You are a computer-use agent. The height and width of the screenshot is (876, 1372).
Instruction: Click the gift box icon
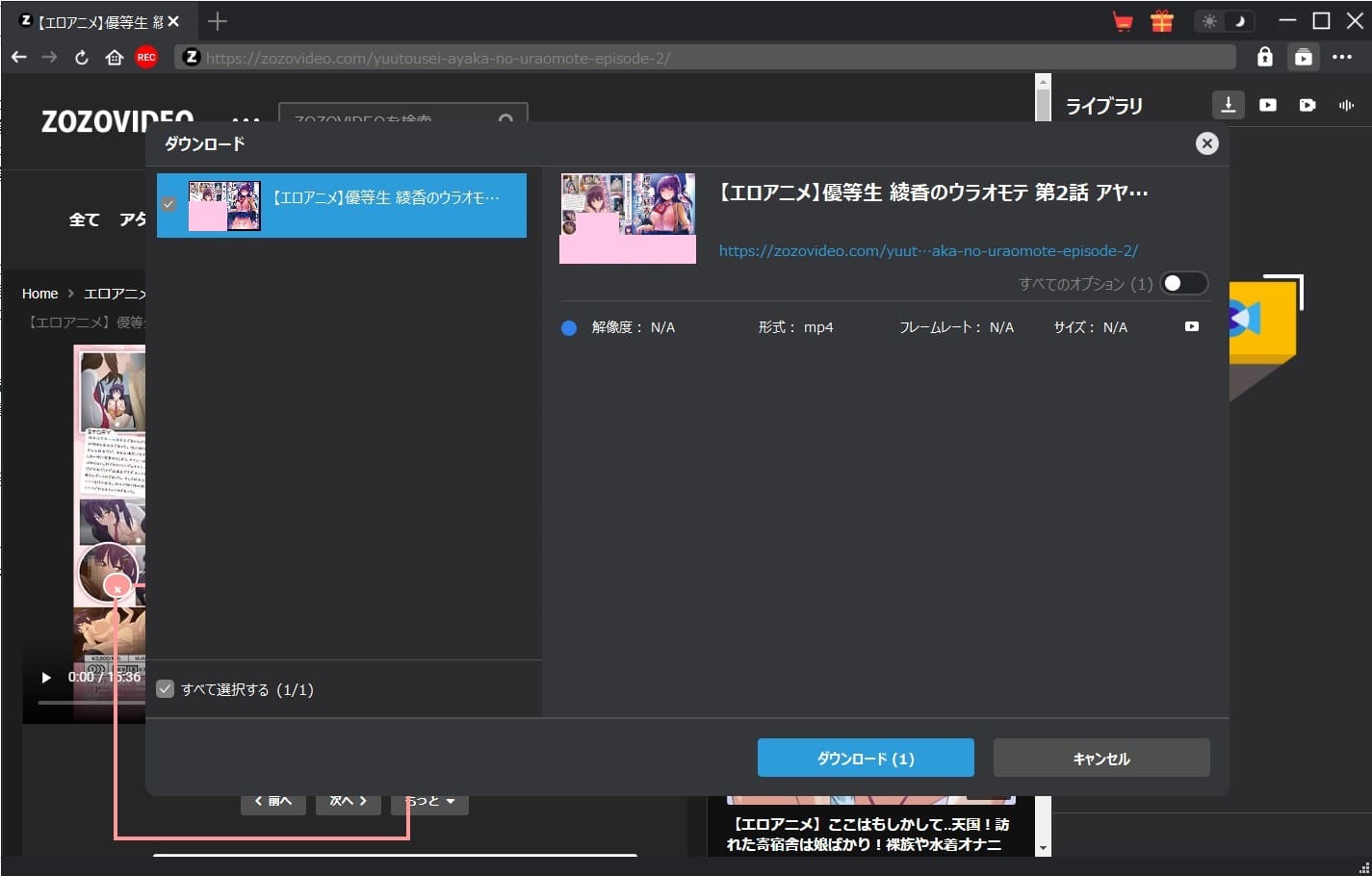tap(1162, 21)
